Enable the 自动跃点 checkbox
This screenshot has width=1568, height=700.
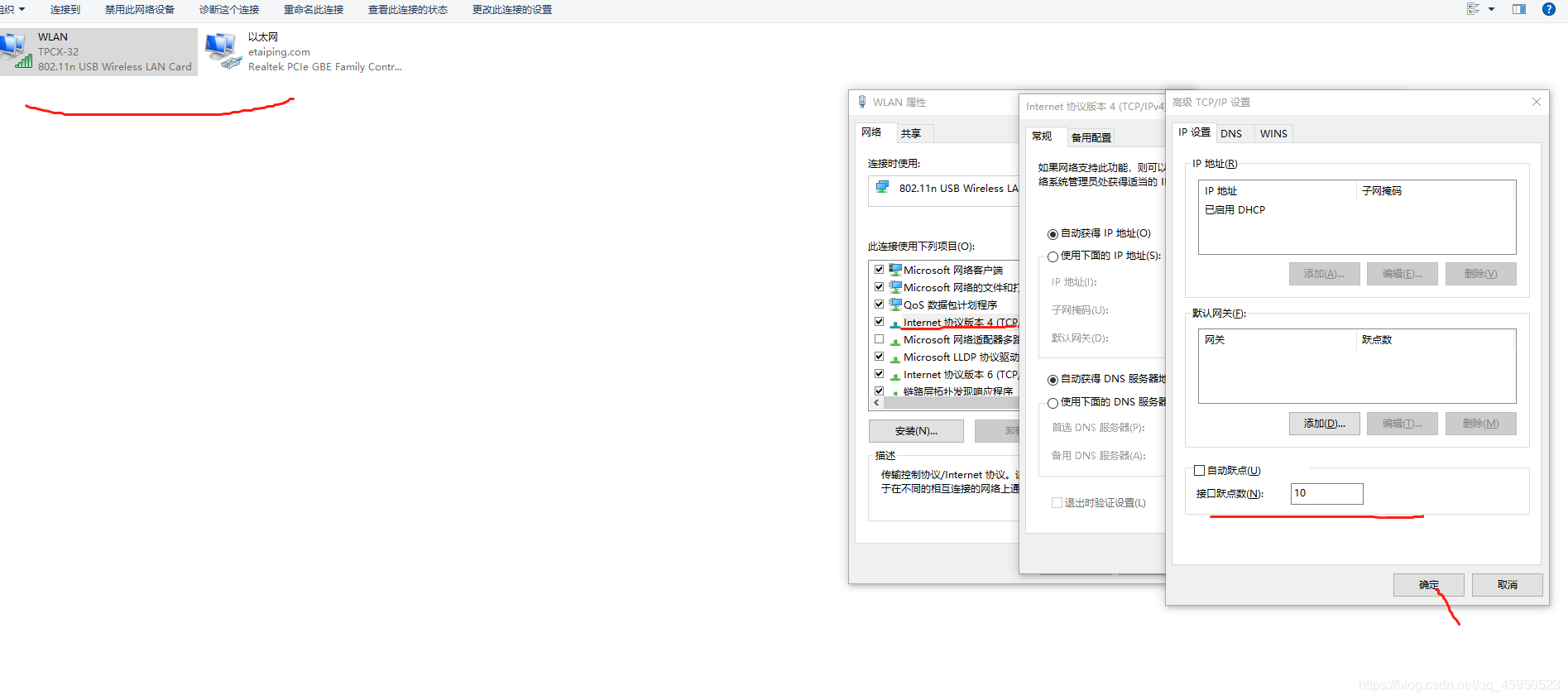[x=1199, y=470]
